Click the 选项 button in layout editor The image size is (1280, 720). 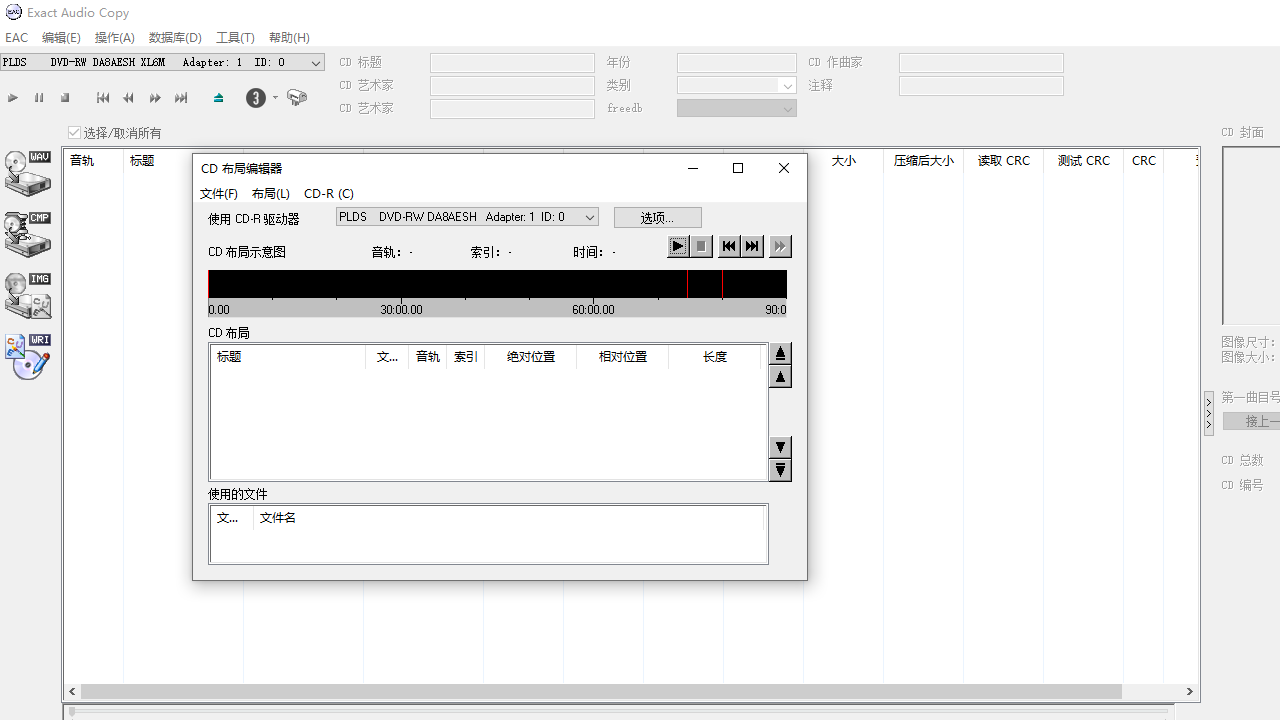coord(657,217)
